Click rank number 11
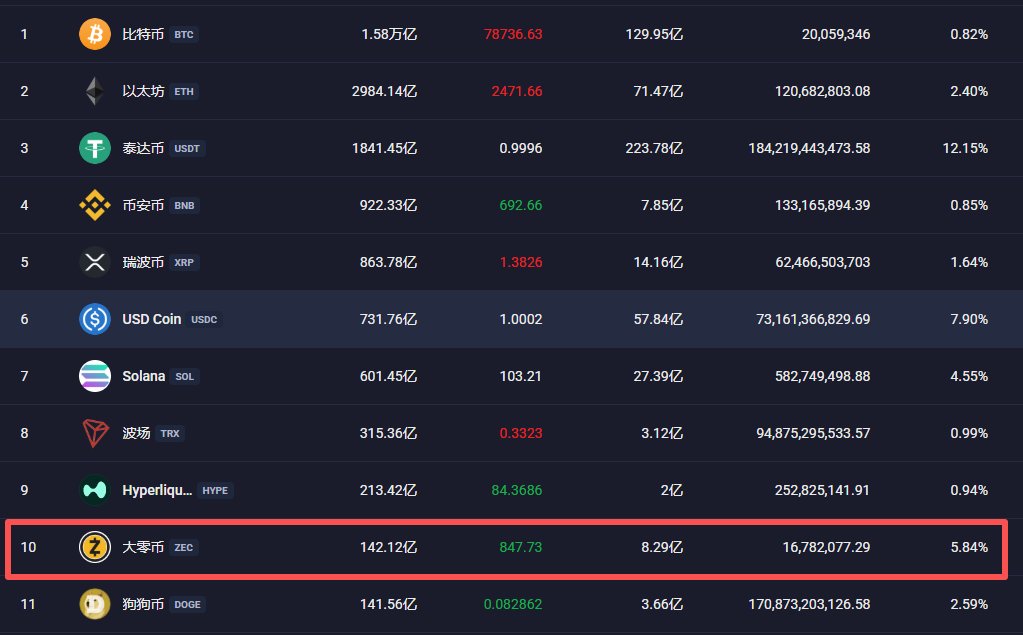 pos(28,604)
